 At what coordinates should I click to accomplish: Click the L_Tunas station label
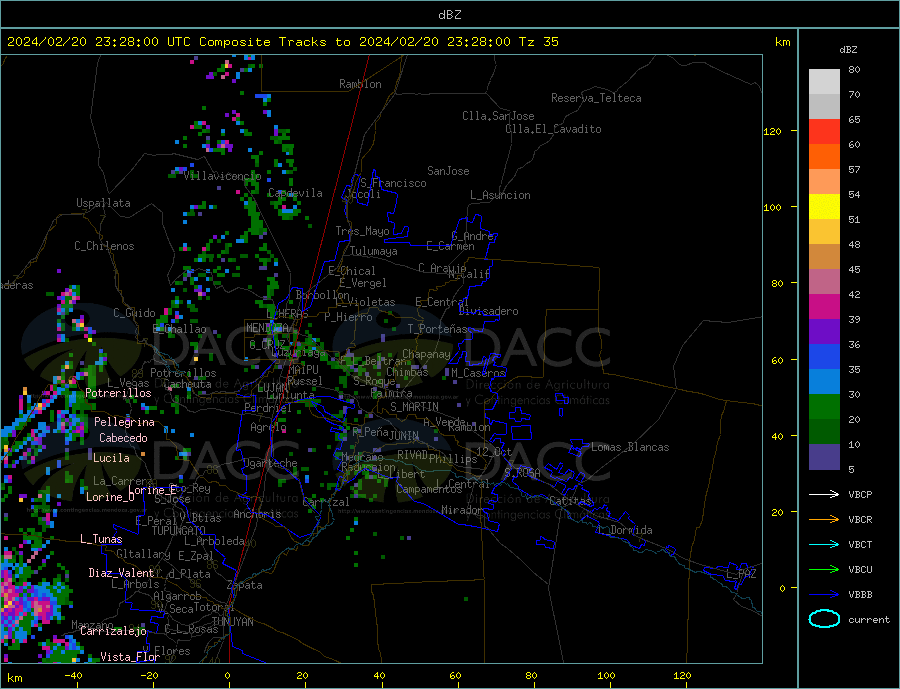click(101, 539)
